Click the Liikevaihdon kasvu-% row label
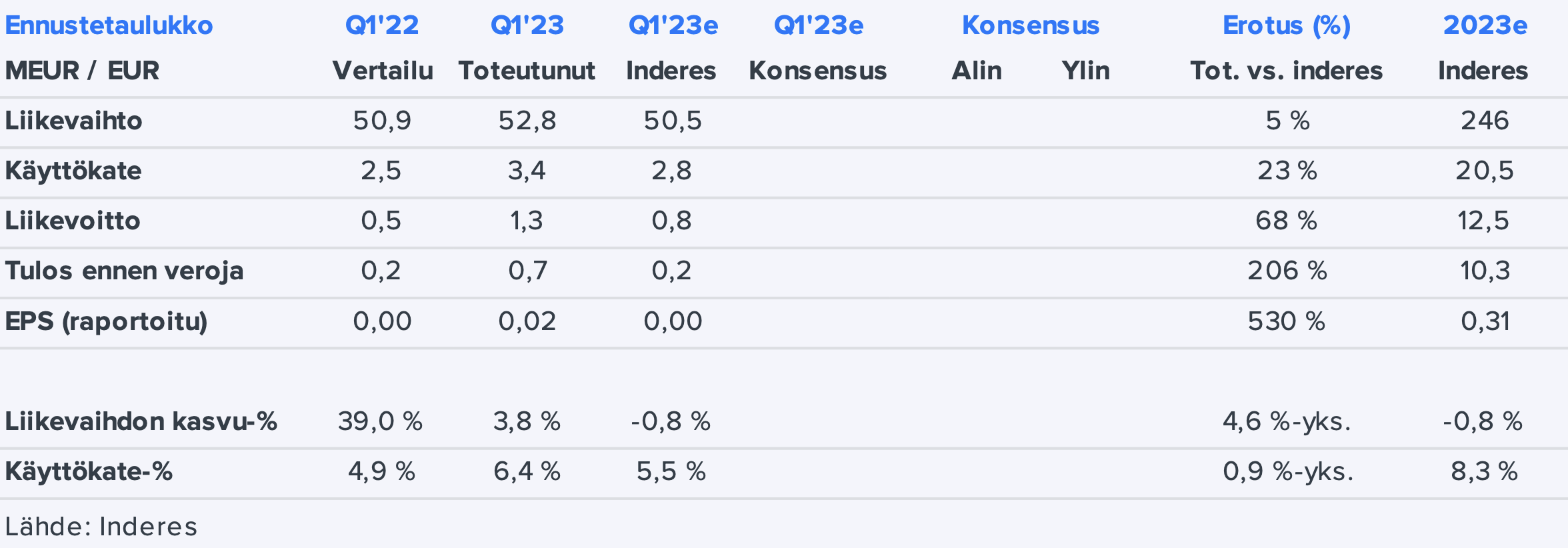This screenshot has width=1568, height=548. pyautogui.click(x=141, y=421)
